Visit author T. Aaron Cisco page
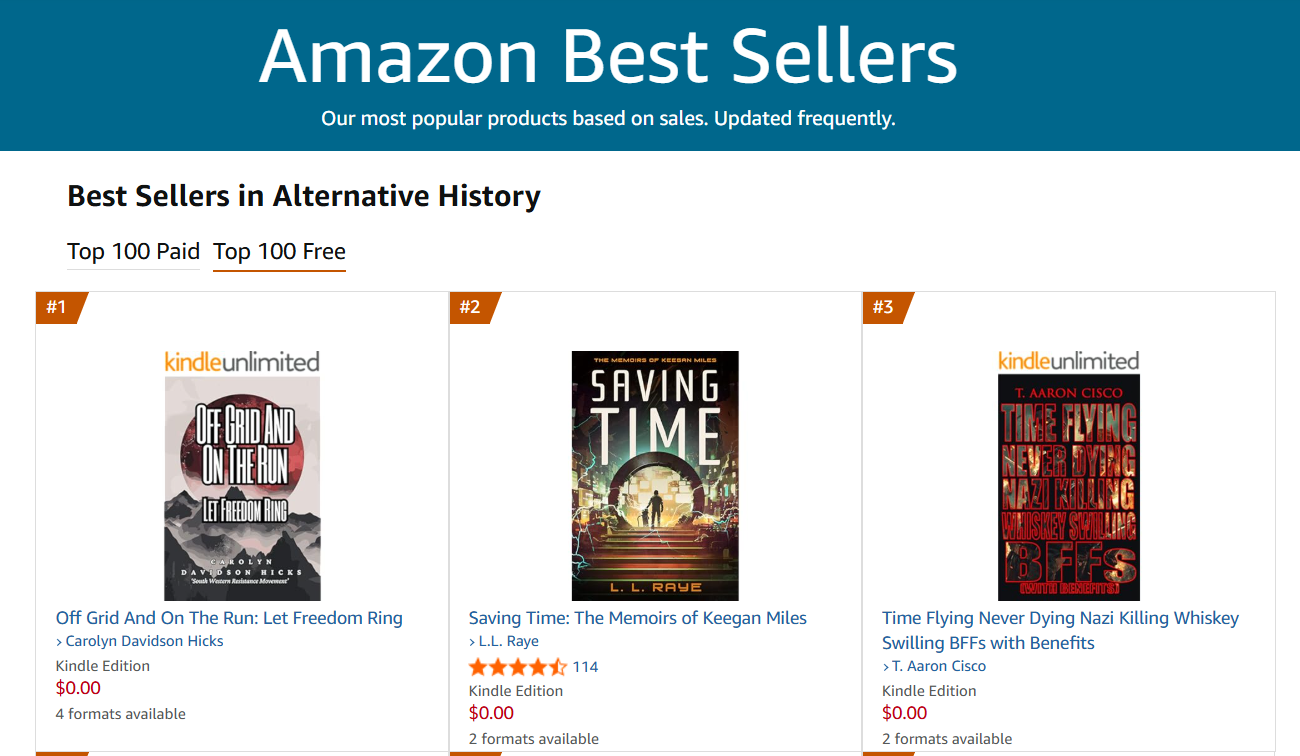 tap(938, 666)
